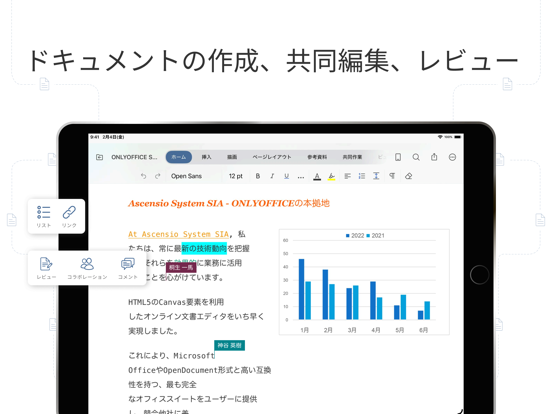This screenshot has height=414, width=552.
Task: Click the orange Ascensio System SIA heading
Action: (229, 203)
